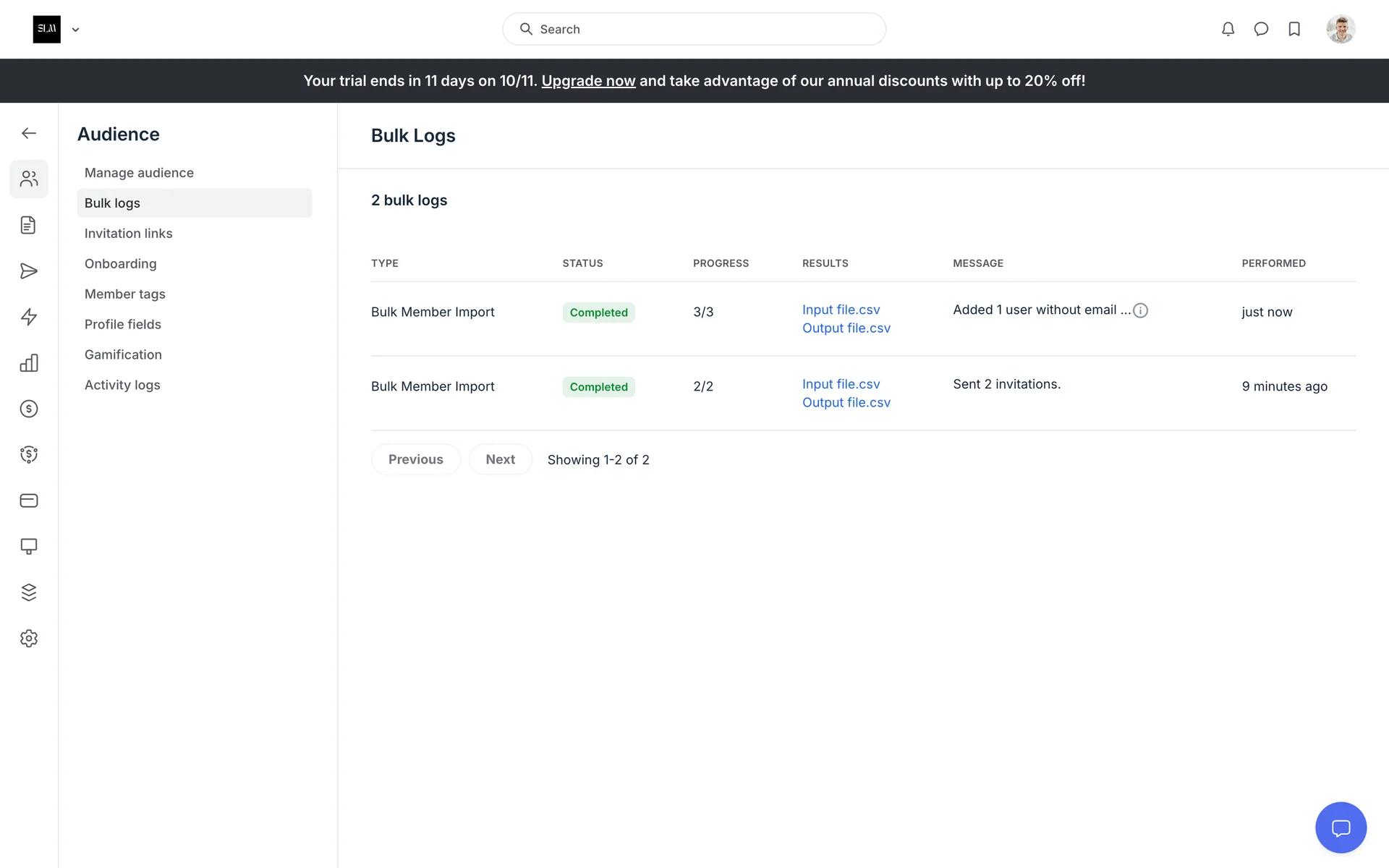Click the notifications bell icon
1389x868 pixels.
[1228, 29]
